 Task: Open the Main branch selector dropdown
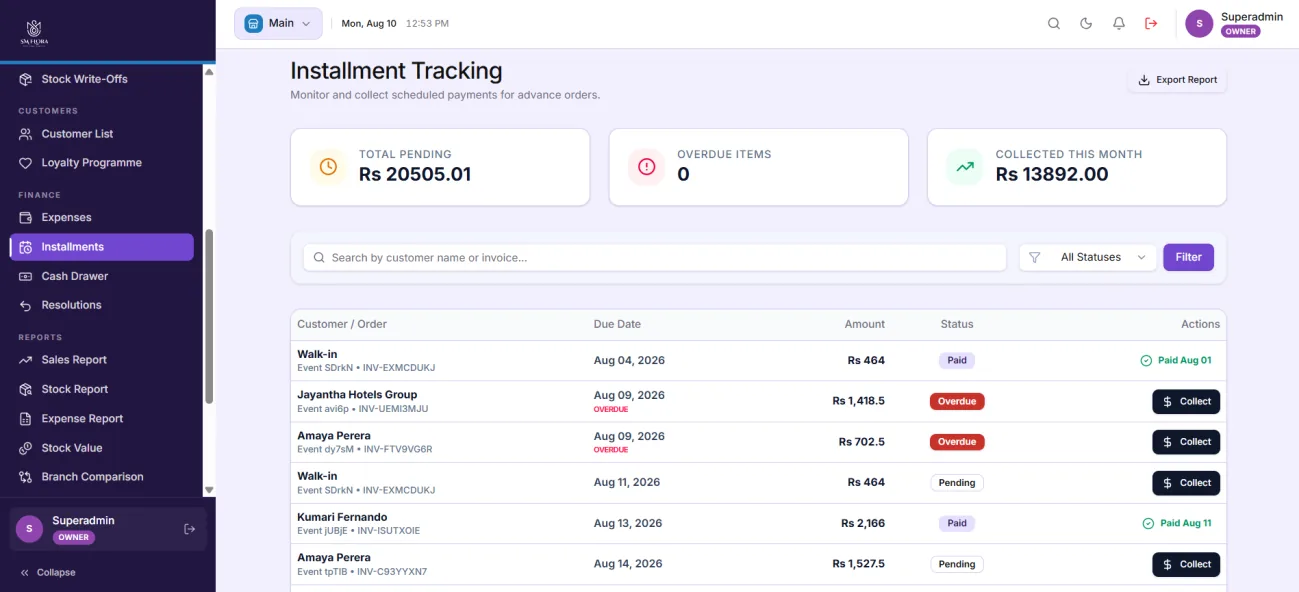point(278,23)
